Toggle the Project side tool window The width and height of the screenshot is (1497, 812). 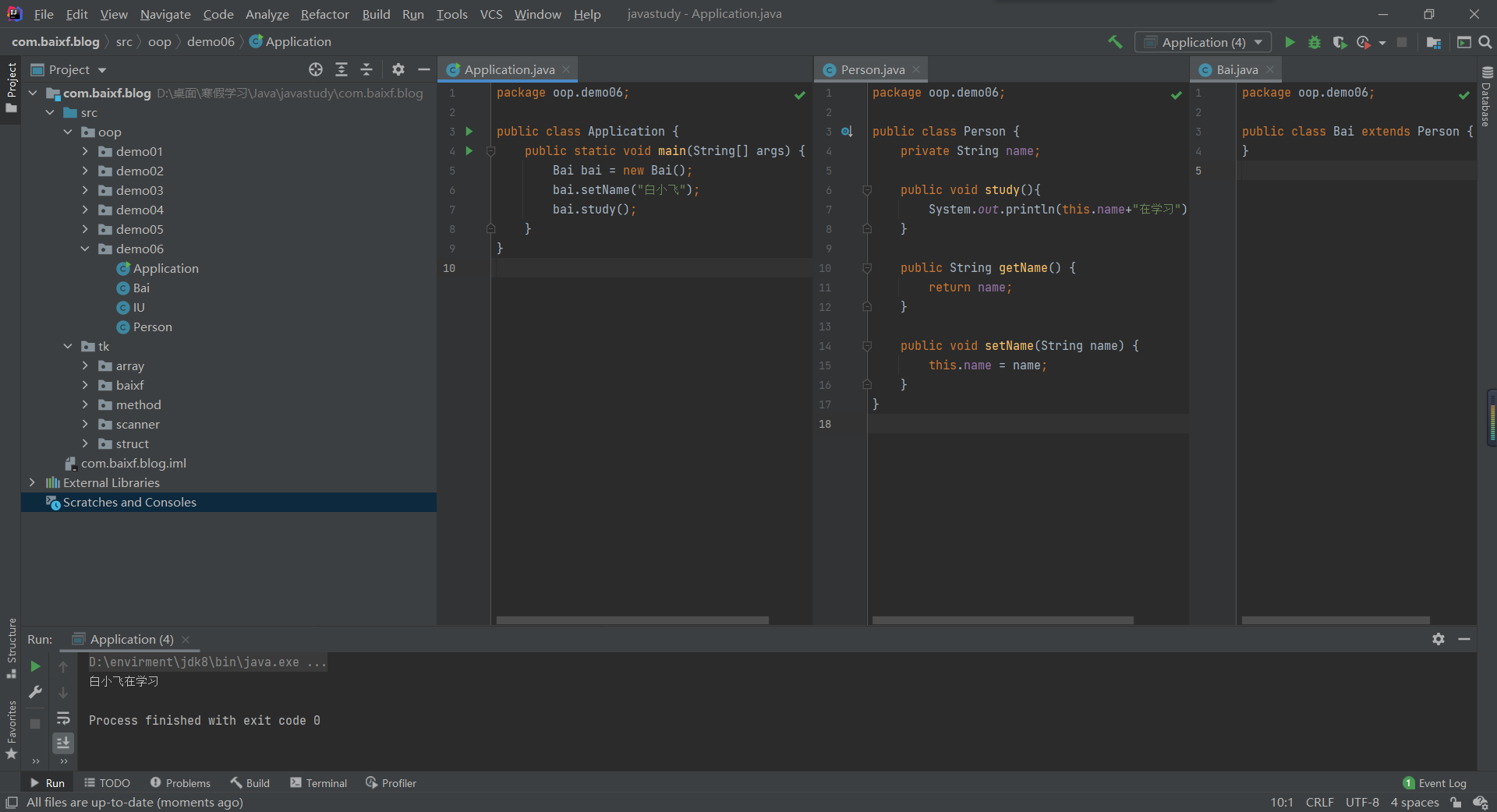pos(11,87)
